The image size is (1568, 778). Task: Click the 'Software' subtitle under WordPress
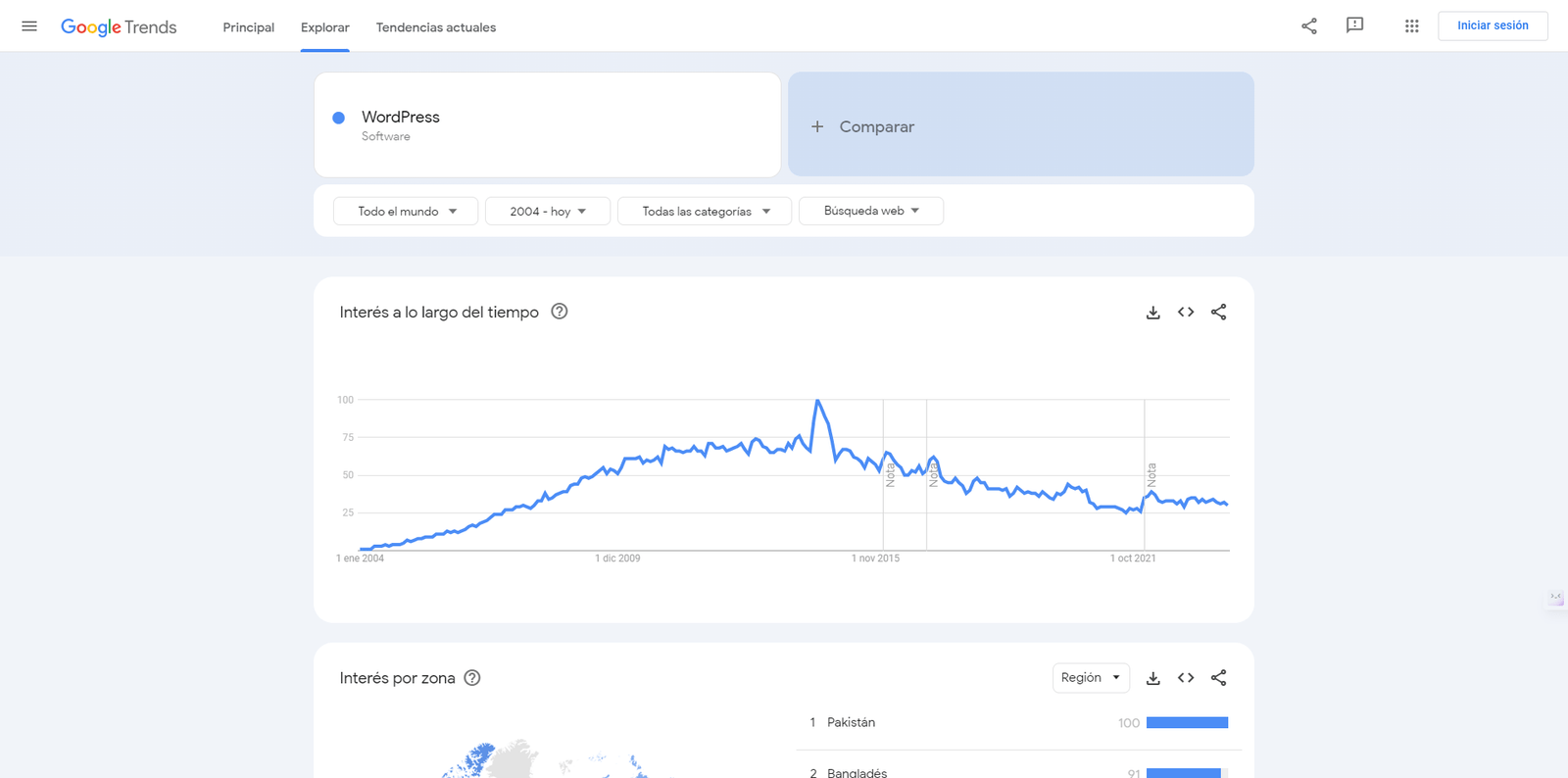(x=386, y=136)
